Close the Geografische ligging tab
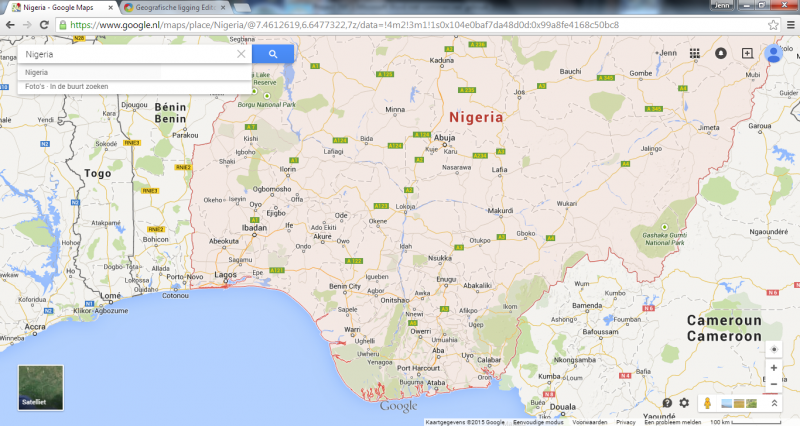Screen dimensions: 800x426 [223, 8]
